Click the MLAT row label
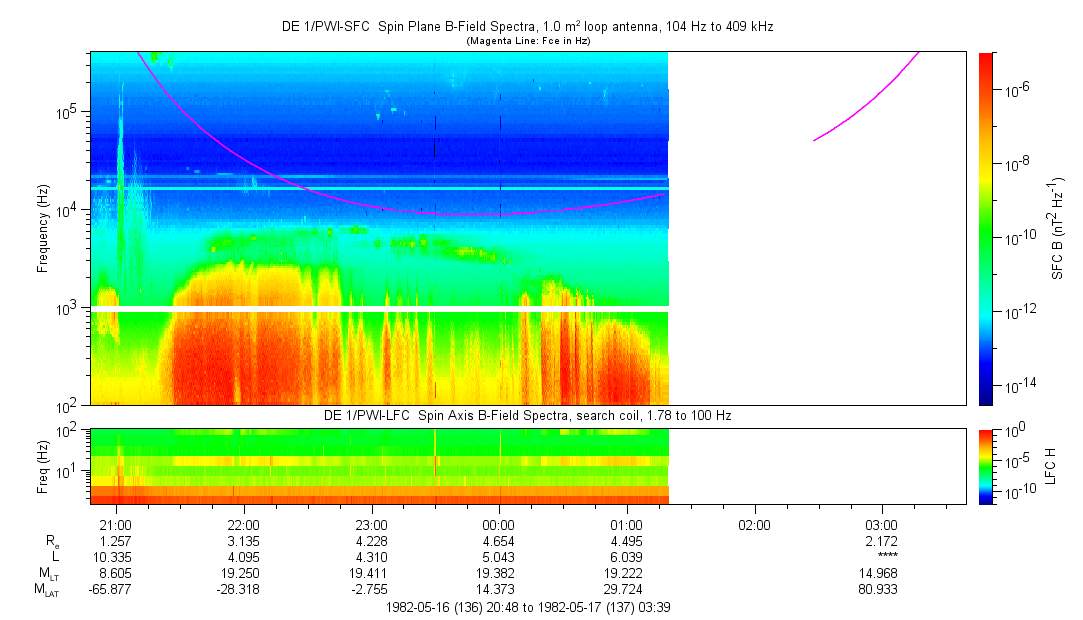 point(47,589)
